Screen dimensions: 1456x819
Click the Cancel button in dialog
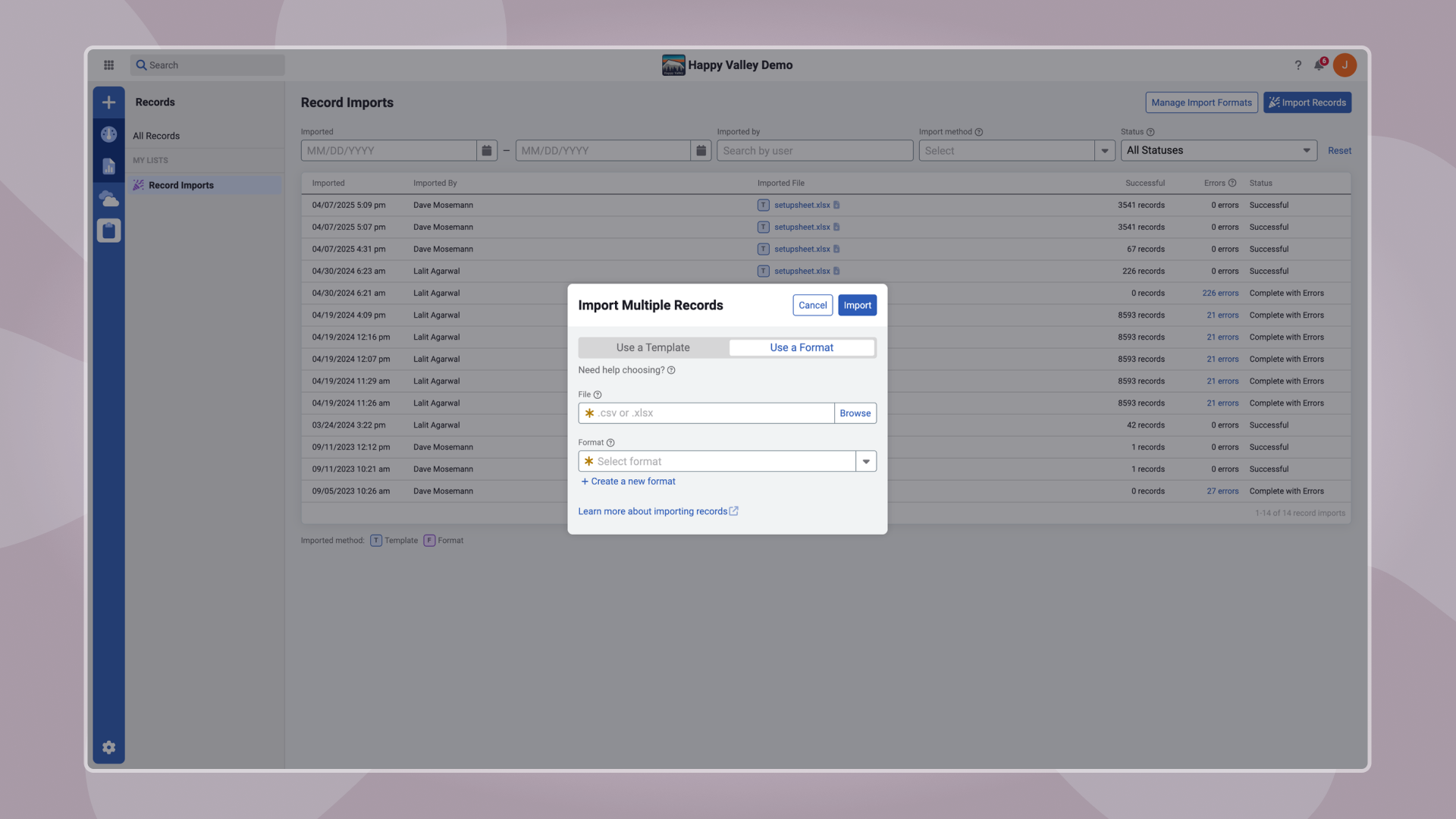(x=812, y=305)
